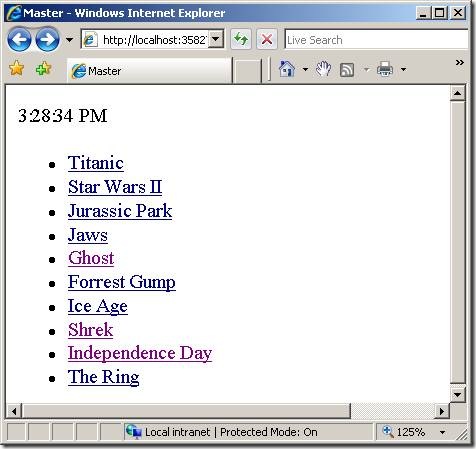Screen dimensions: 476x449
Task: Select the Master tab
Action: coord(149,71)
